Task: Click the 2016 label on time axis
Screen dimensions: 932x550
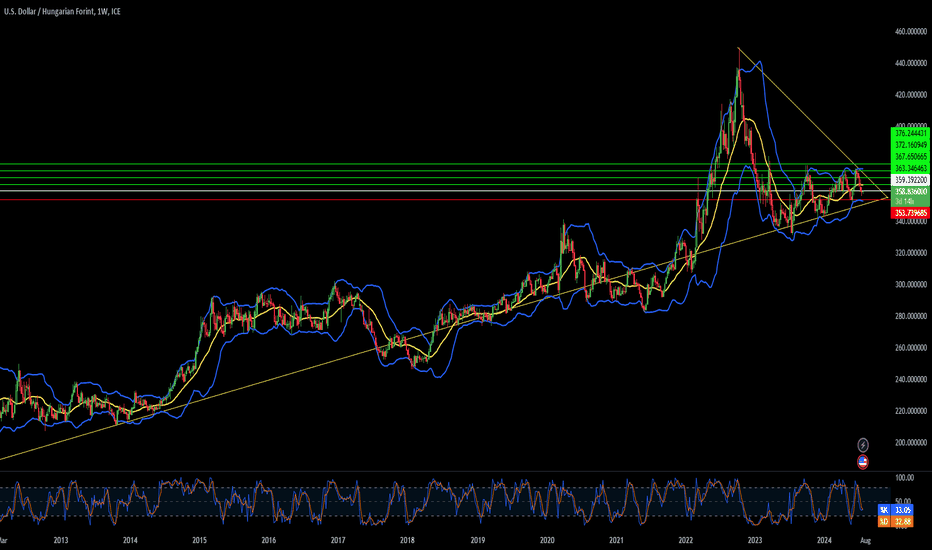Action: pyautogui.click(x=269, y=540)
